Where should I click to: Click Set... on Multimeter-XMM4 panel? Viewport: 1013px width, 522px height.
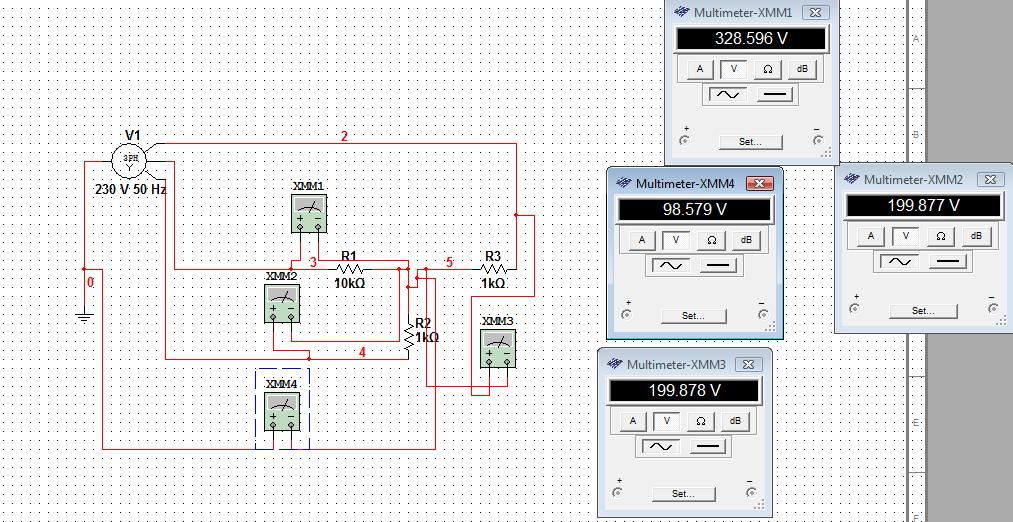(x=692, y=315)
